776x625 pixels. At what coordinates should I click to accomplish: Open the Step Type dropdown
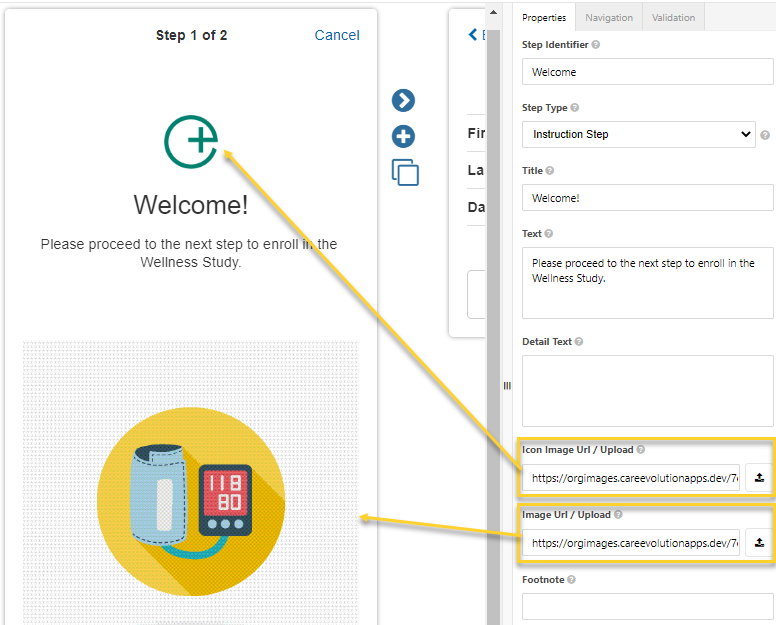point(639,134)
